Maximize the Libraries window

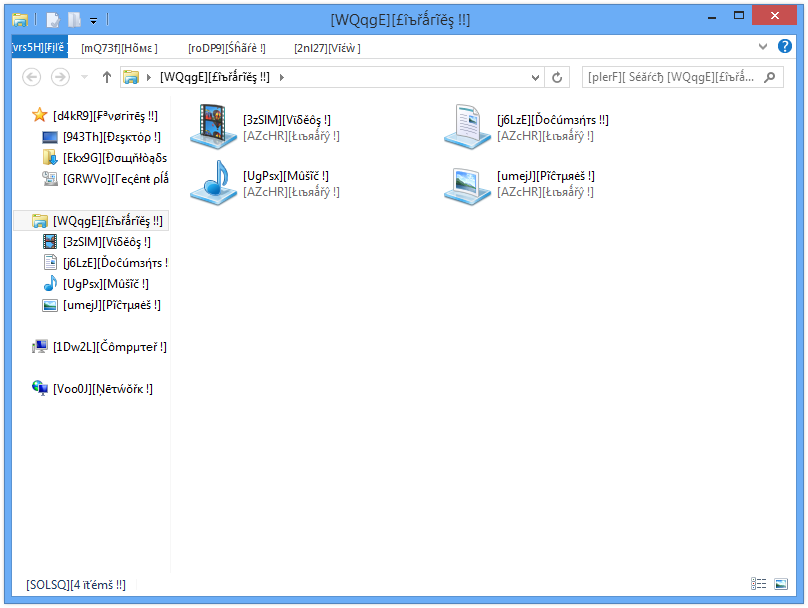pos(738,16)
